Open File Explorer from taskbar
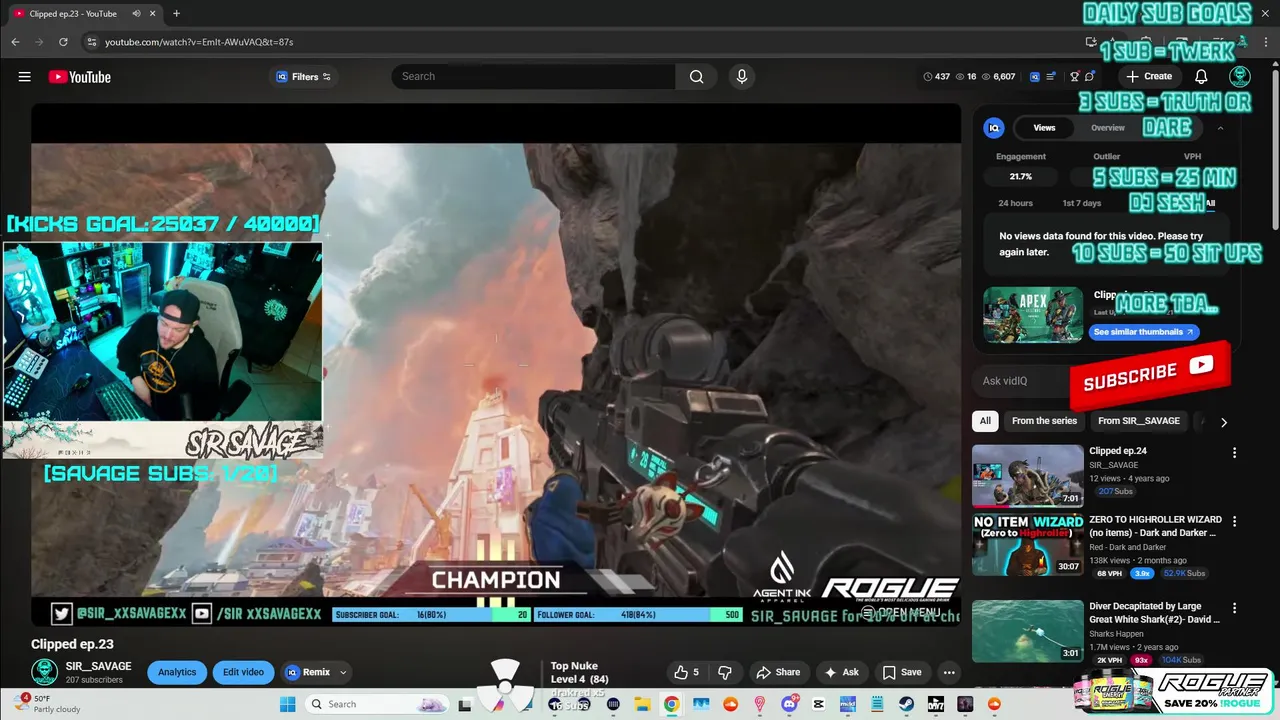Image resolution: width=1280 pixels, height=720 pixels. tap(641, 704)
